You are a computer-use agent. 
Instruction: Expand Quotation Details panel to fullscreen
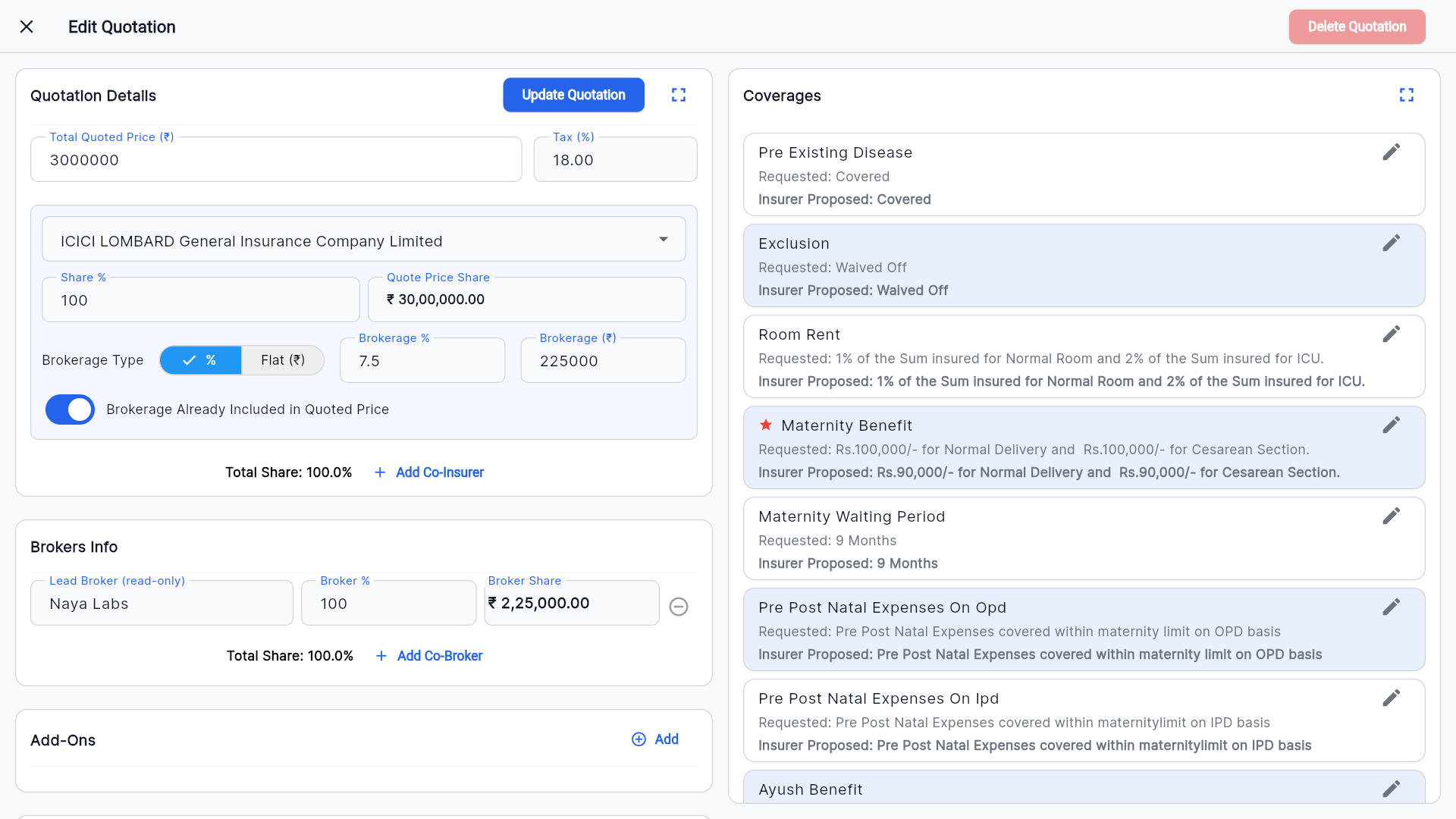(679, 95)
